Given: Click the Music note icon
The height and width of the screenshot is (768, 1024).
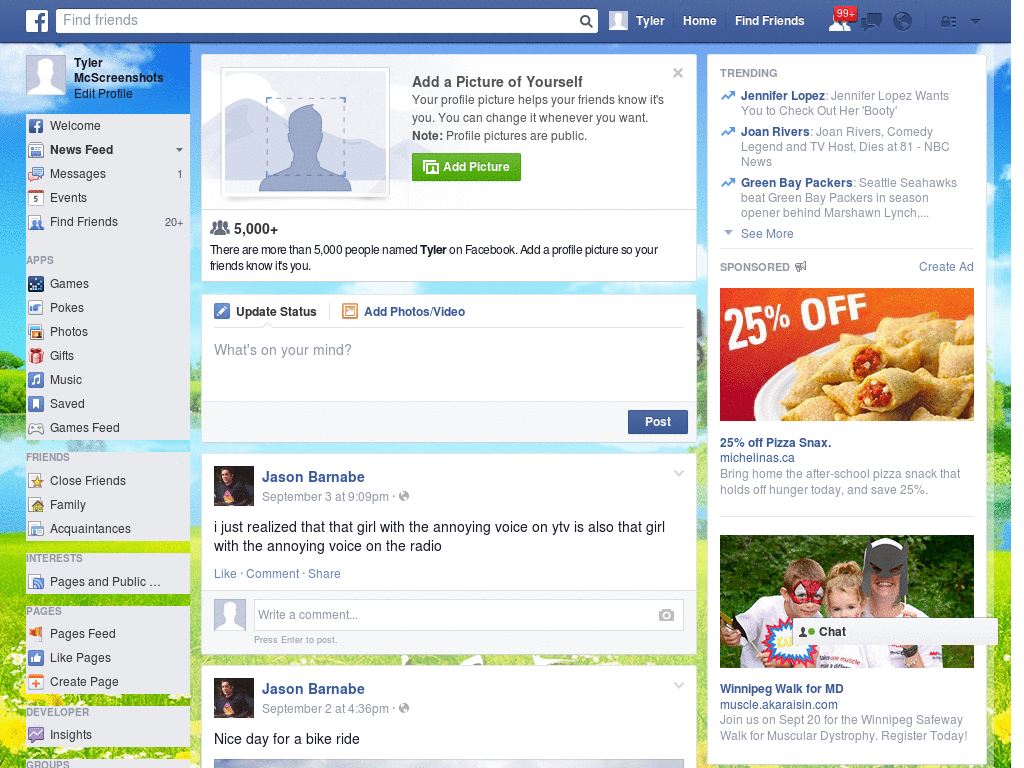Looking at the screenshot, I should 36,380.
